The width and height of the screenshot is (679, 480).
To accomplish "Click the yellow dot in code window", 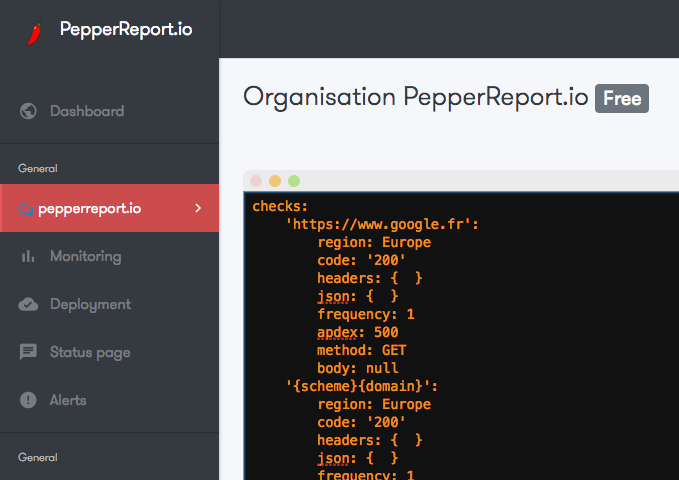I will (x=275, y=181).
